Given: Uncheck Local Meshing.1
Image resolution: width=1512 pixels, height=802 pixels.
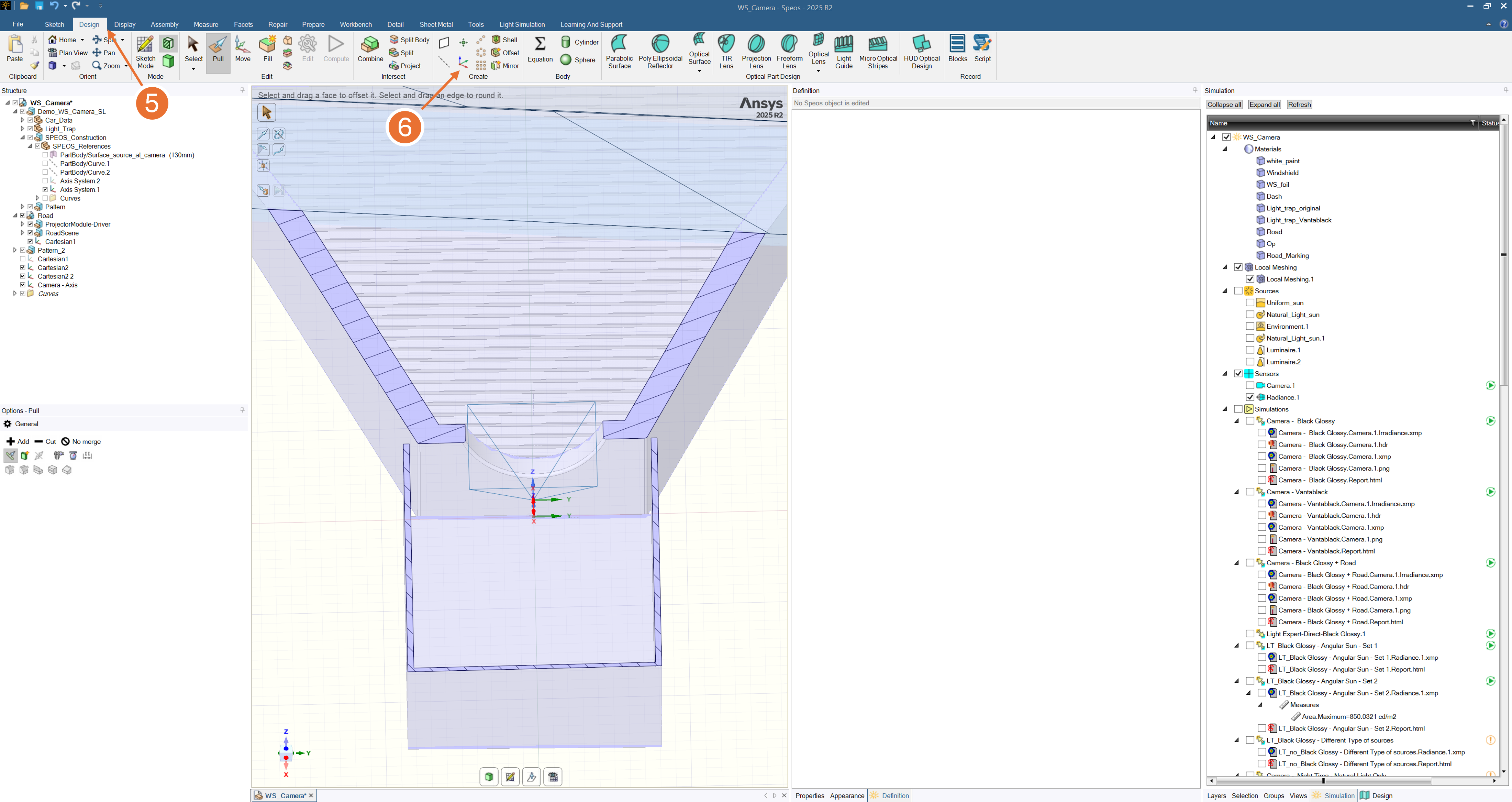Looking at the screenshot, I should [1249, 279].
